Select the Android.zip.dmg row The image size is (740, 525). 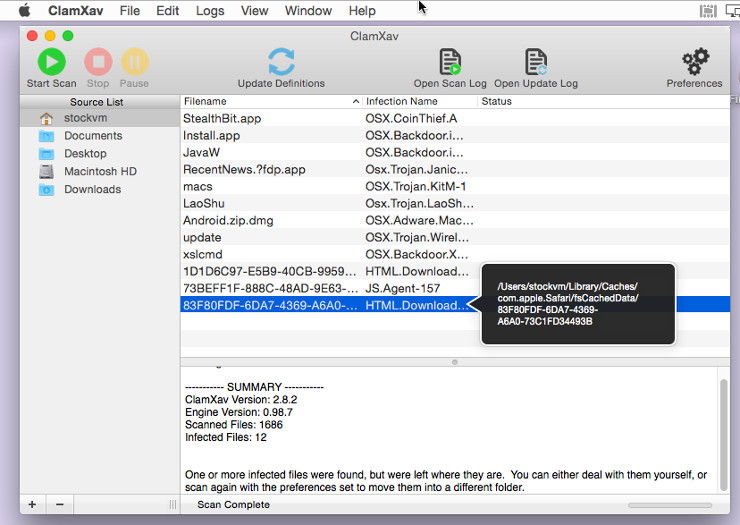(455, 220)
